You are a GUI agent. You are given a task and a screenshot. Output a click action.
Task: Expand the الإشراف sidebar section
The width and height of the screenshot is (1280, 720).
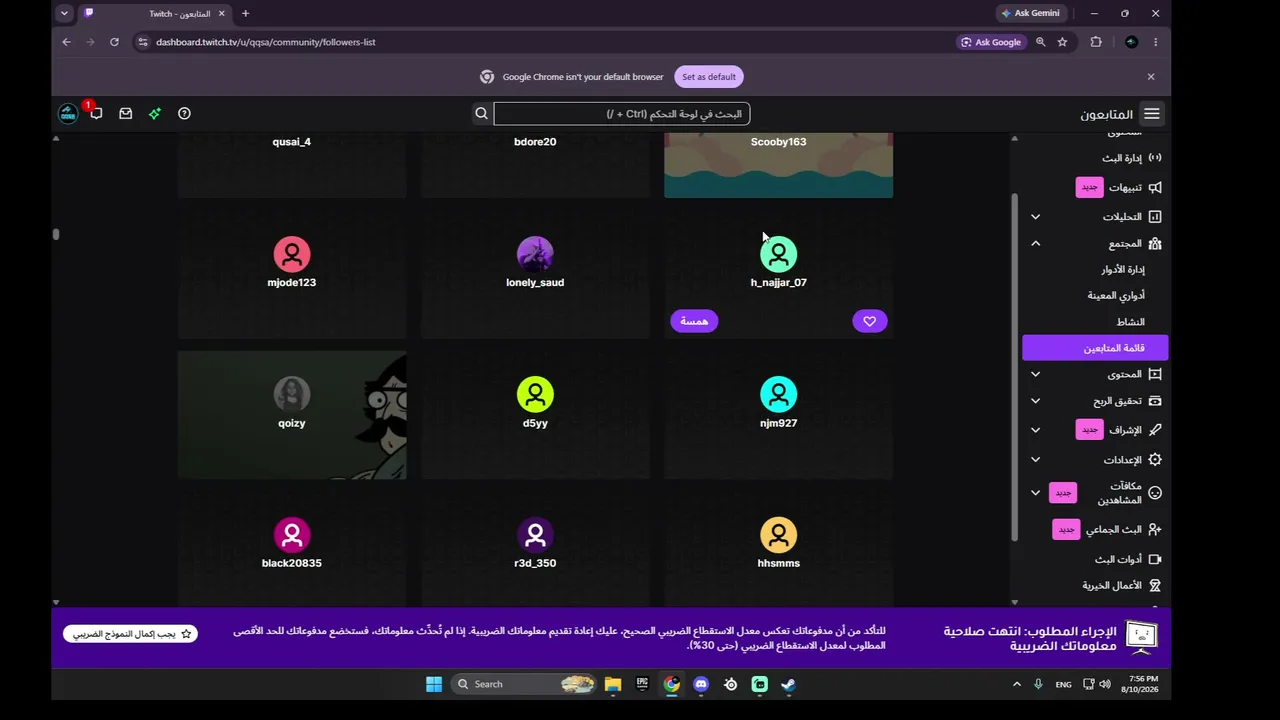(x=1036, y=430)
